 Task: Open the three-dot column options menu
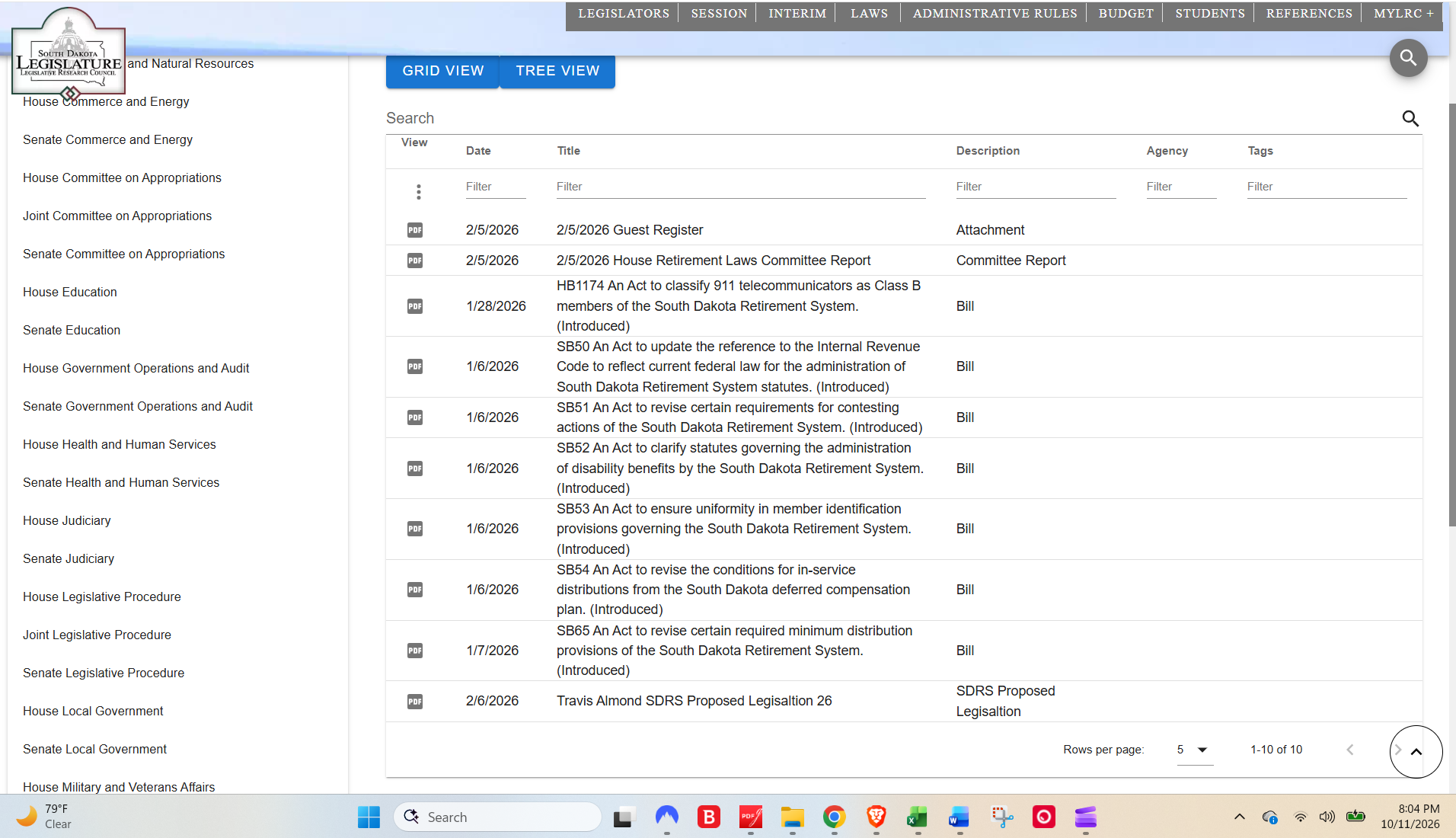pos(418,192)
